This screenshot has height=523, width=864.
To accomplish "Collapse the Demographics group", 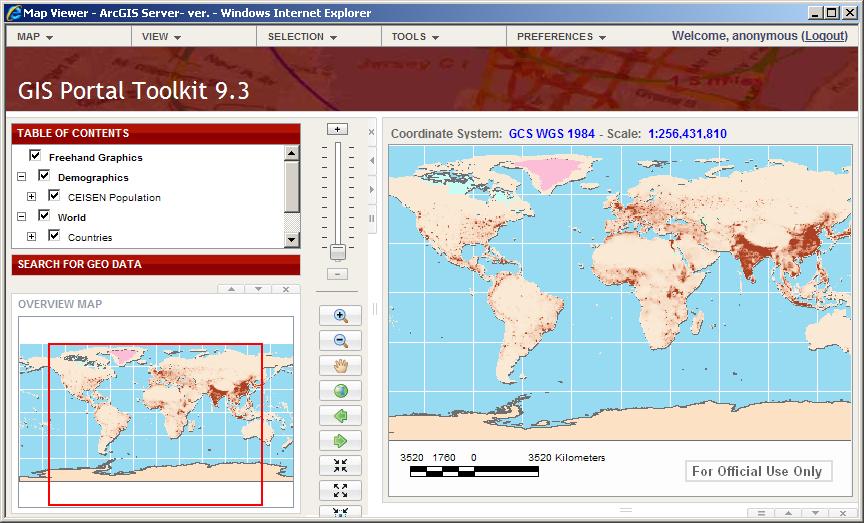I will (x=21, y=177).
